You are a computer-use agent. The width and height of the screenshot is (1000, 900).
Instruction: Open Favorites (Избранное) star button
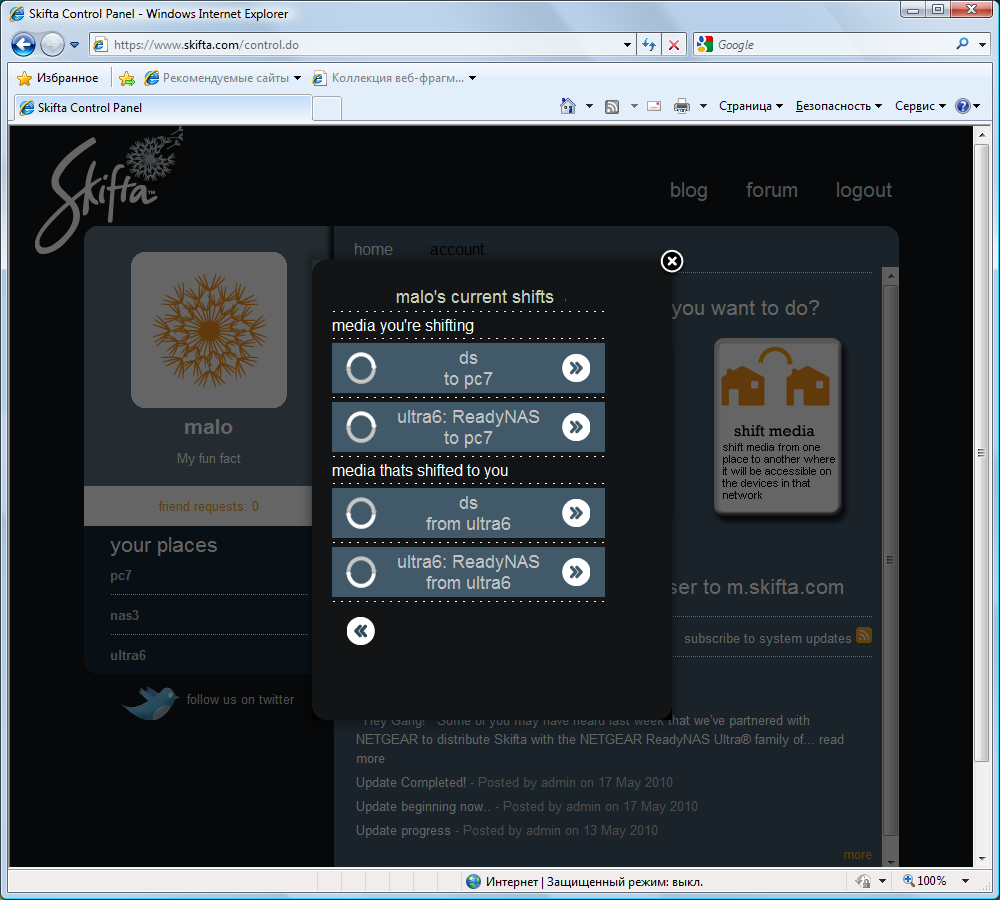(x=58, y=78)
